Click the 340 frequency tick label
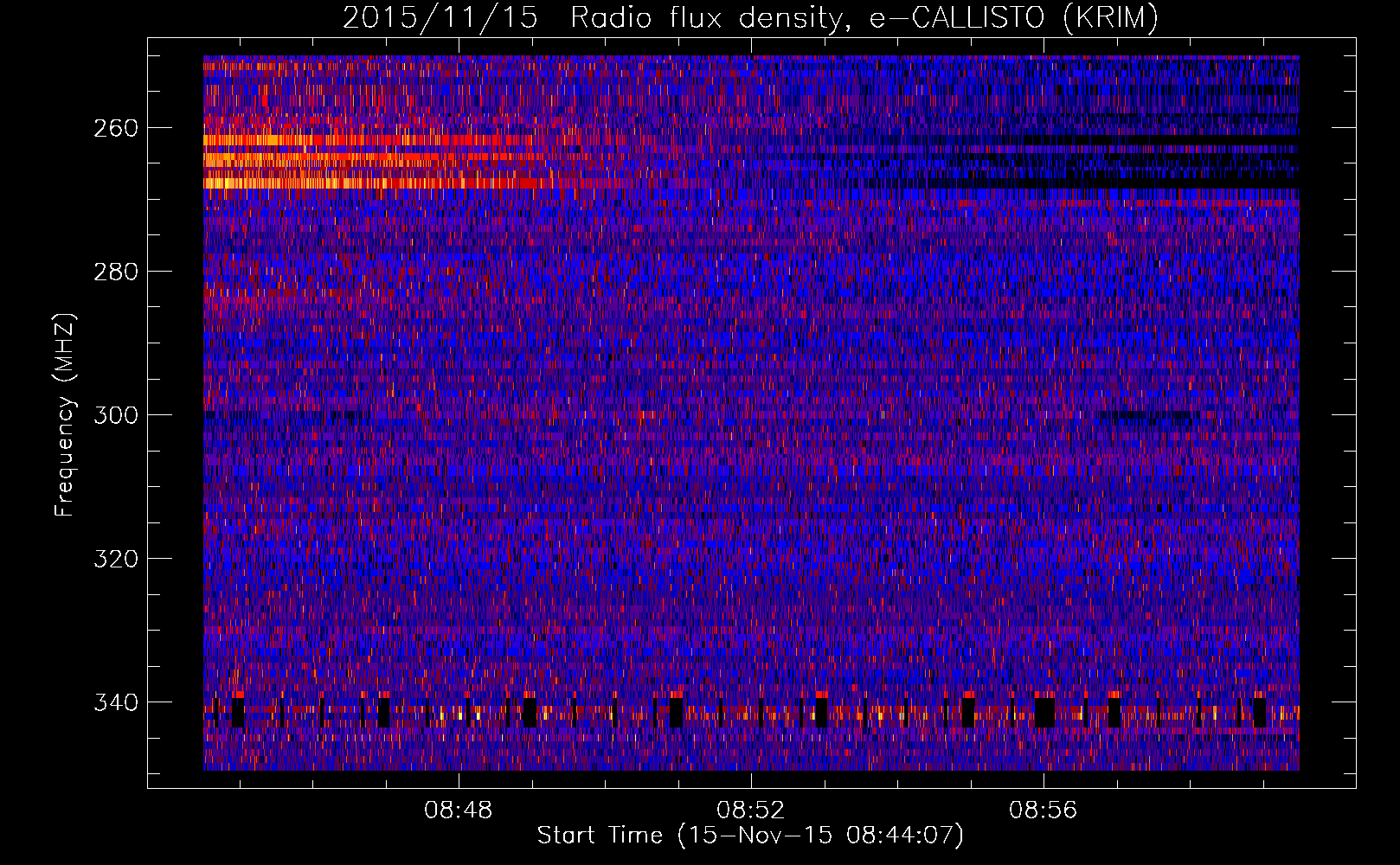1400x865 pixels. pos(115,702)
